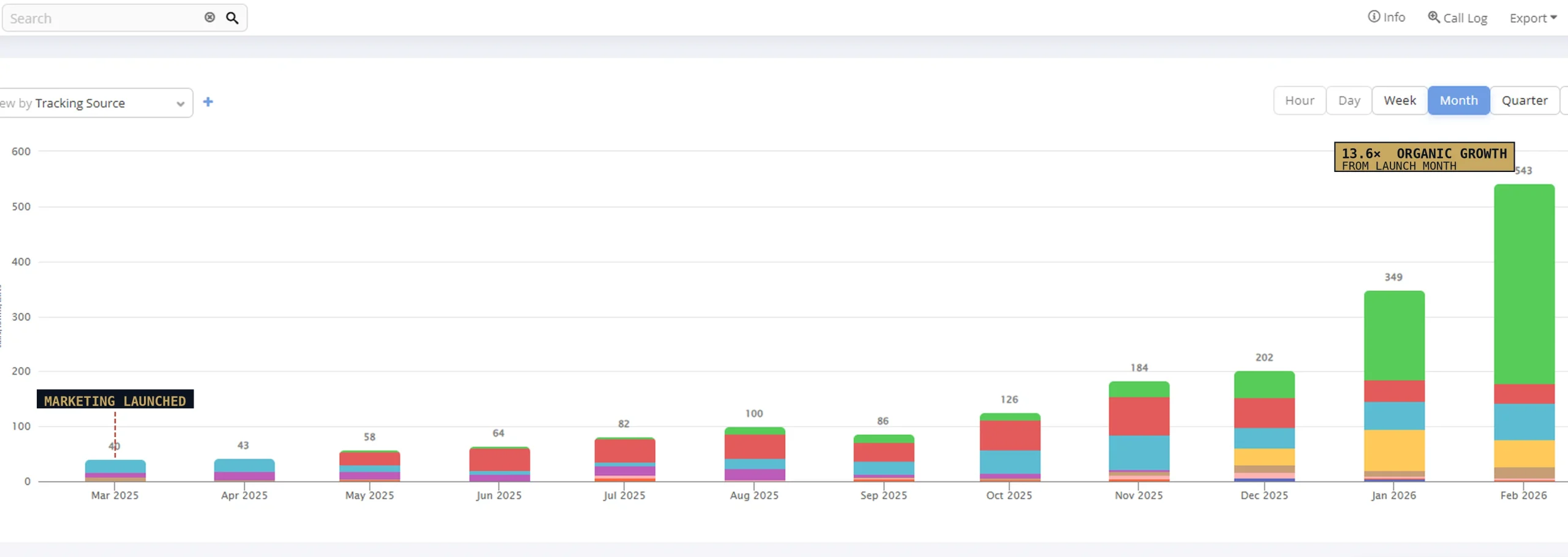This screenshot has width=1568, height=557.
Task: Click the blue segment of Feb 2026 bar
Action: pyautogui.click(x=1524, y=422)
